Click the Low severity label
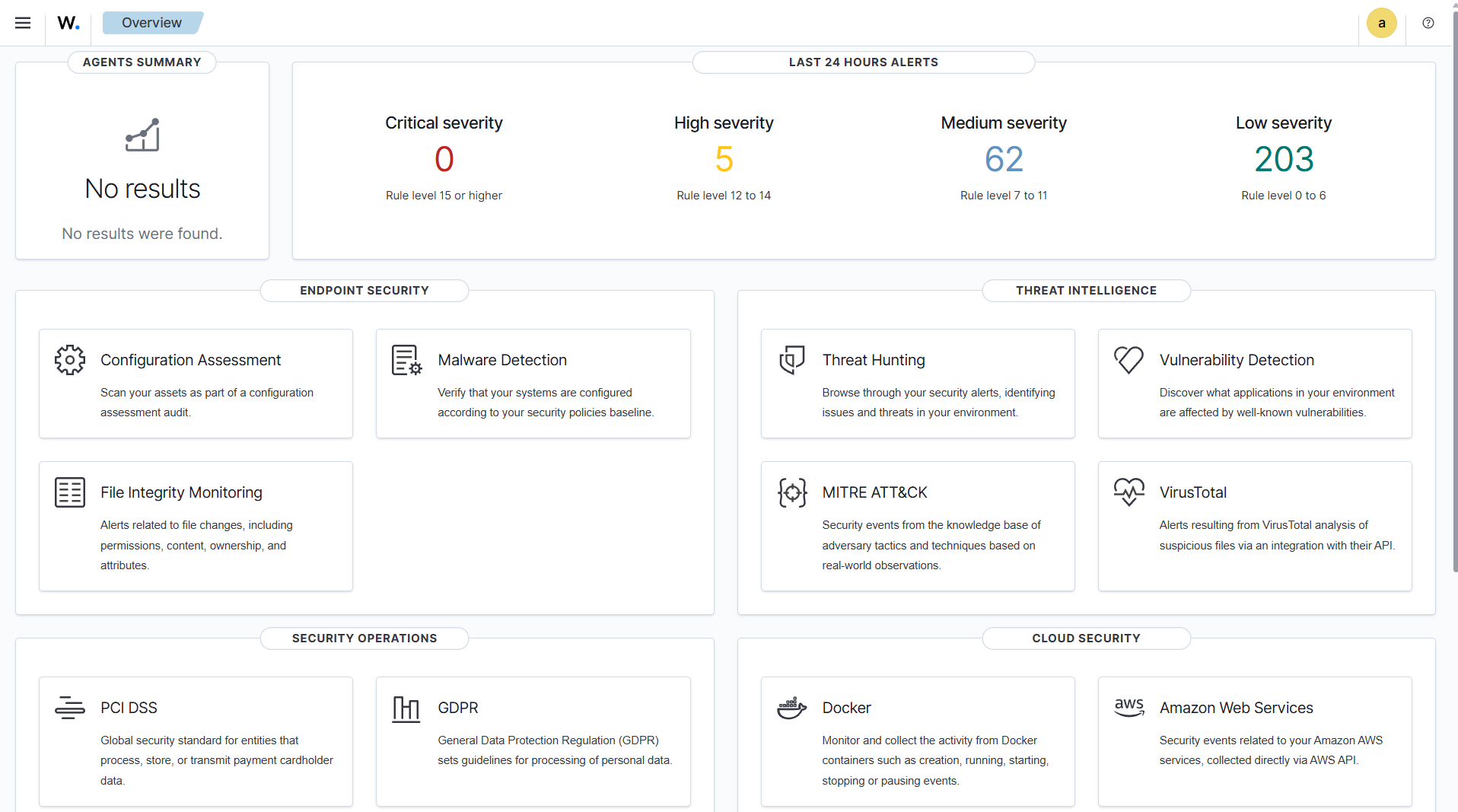 pyautogui.click(x=1284, y=123)
